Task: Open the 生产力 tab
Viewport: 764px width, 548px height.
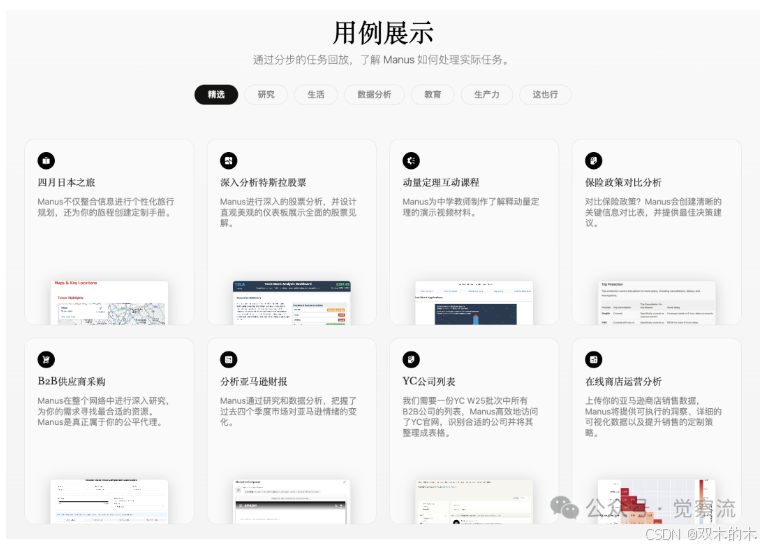Action: (487, 94)
